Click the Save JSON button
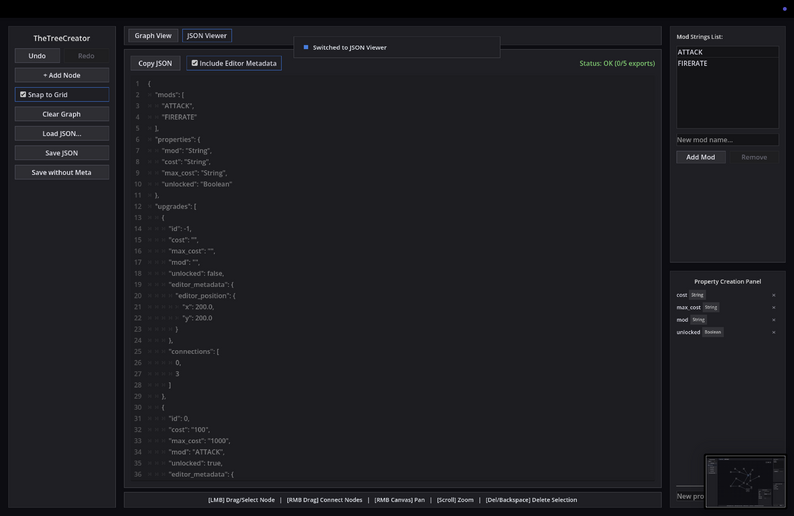The height and width of the screenshot is (516, 794). coord(62,153)
